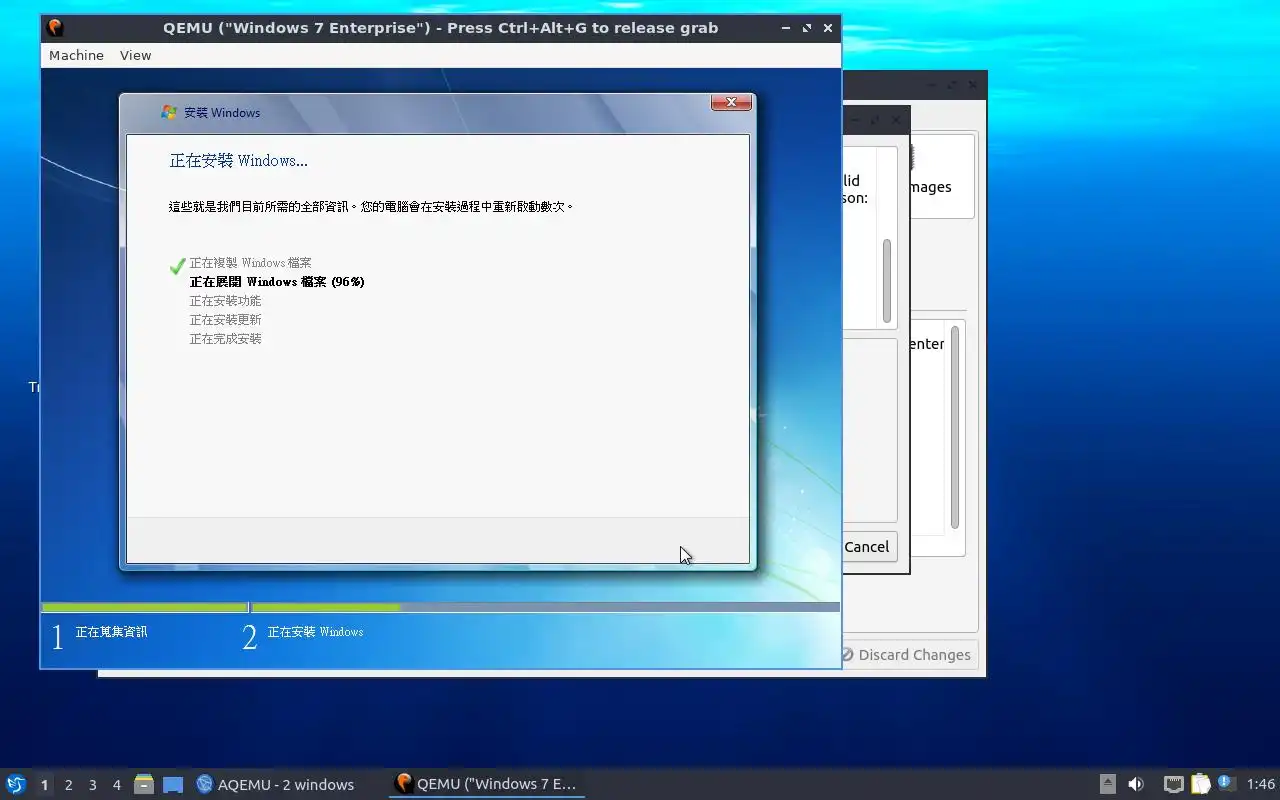Open the clipboard manager tray icon

[1200, 784]
